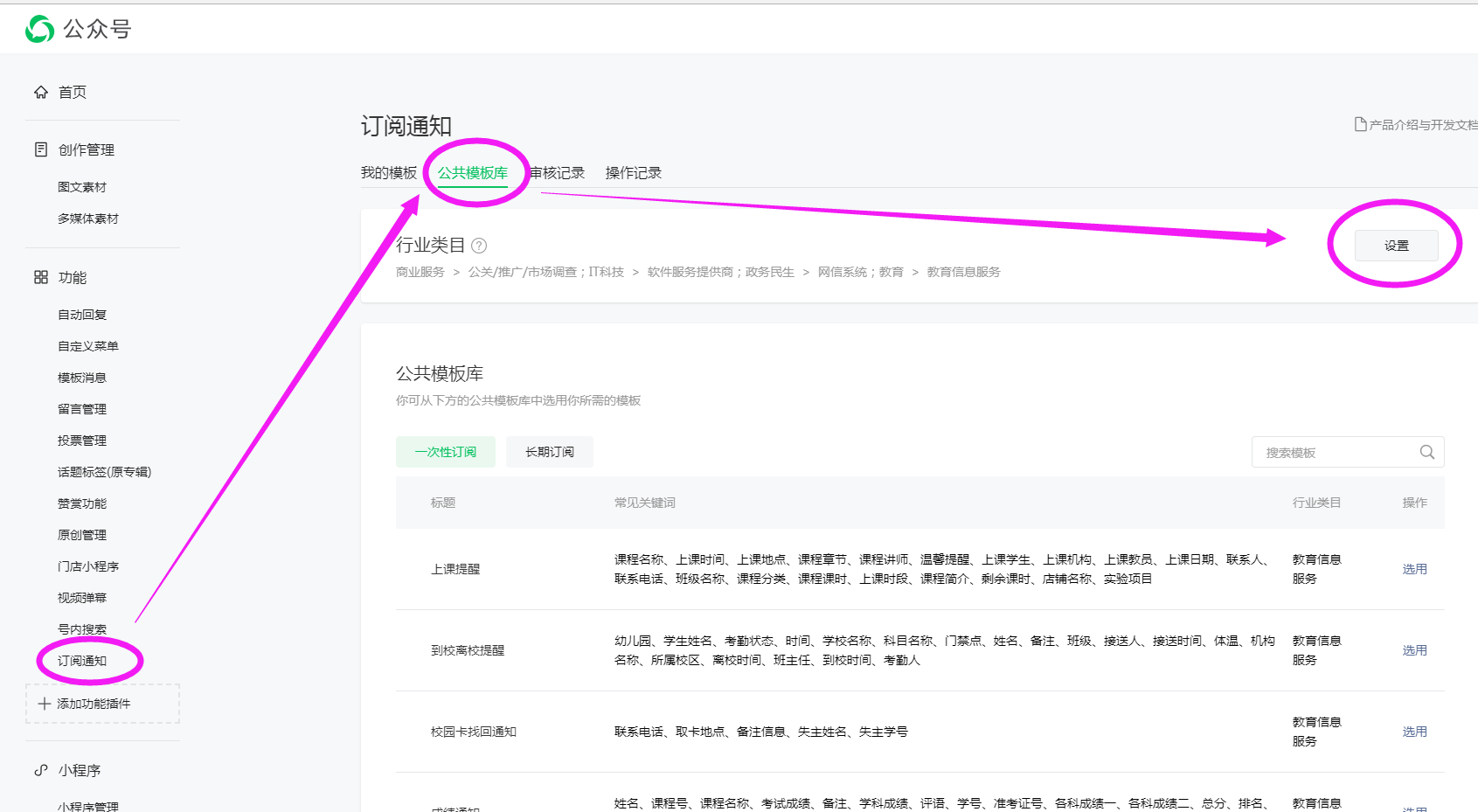Click 选用 for 到校离校提醒 template
Viewport: 1478px width, 812px height.
(1414, 650)
